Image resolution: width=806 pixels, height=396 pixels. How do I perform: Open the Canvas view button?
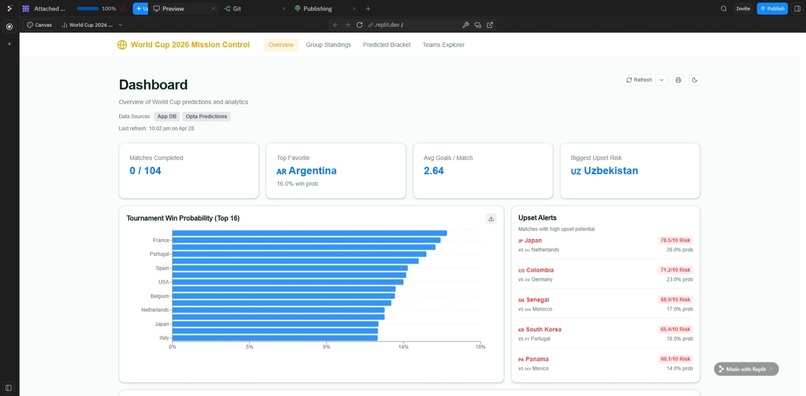click(x=40, y=25)
